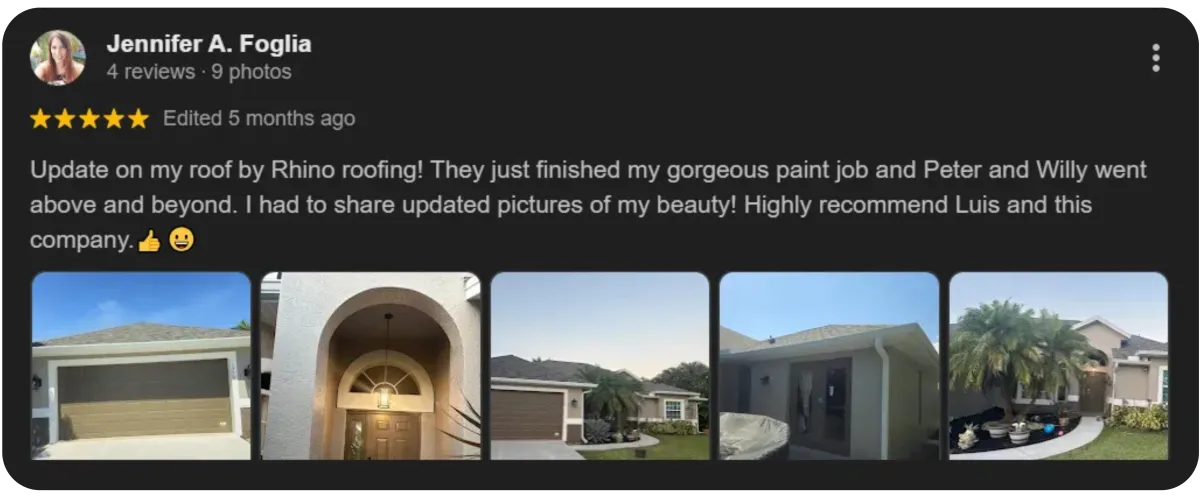Click the third yellow rating star
This screenshot has height=496, width=1200.
coord(89,119)
